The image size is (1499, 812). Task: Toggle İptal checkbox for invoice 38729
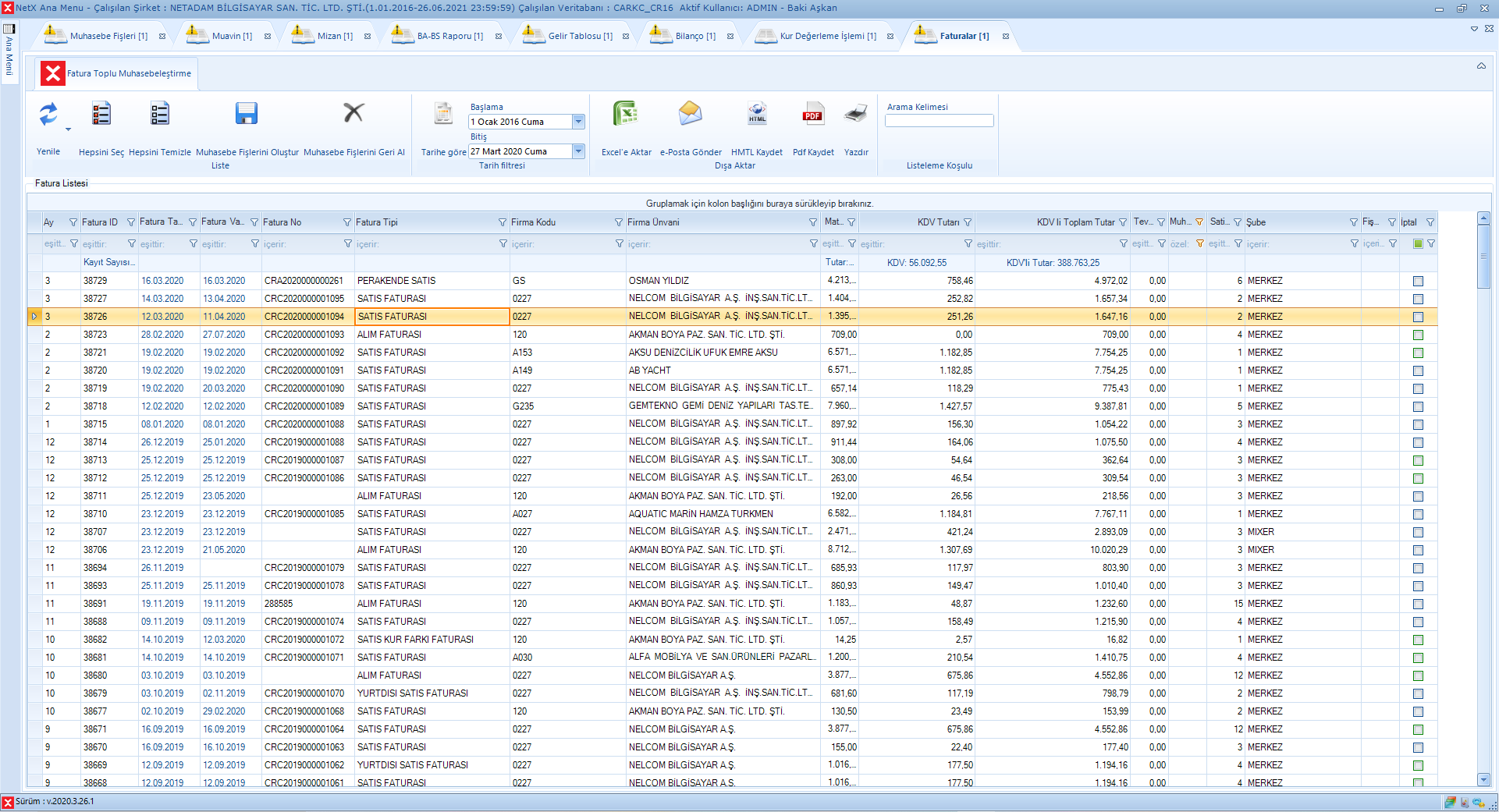pyautogui.click(x=1418, y=281)
